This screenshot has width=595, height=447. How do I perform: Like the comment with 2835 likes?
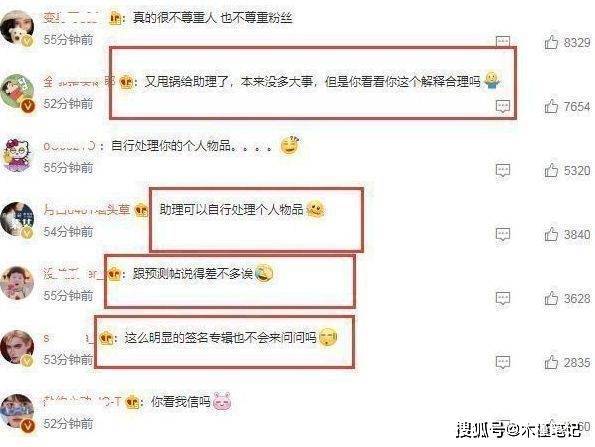coord(551,363)
